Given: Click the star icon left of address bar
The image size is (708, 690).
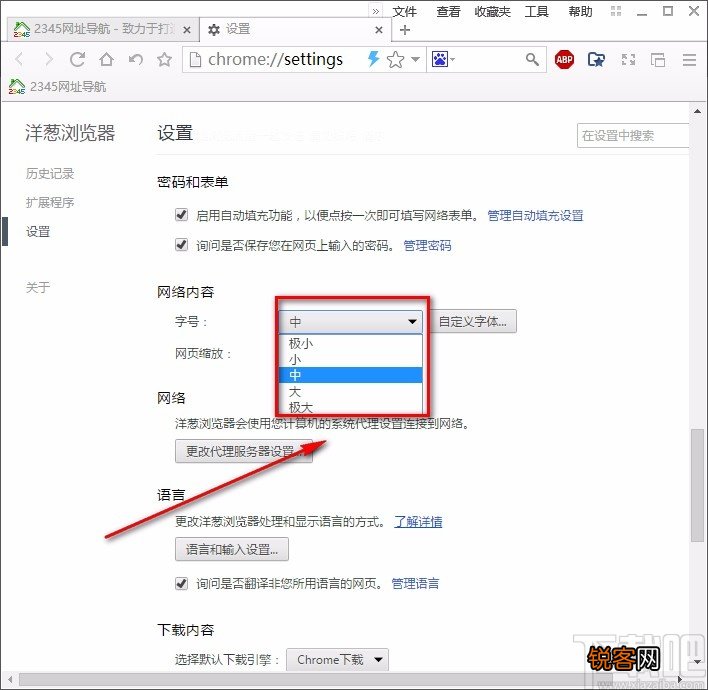Looking at the screenshot, I should [164, 59].
